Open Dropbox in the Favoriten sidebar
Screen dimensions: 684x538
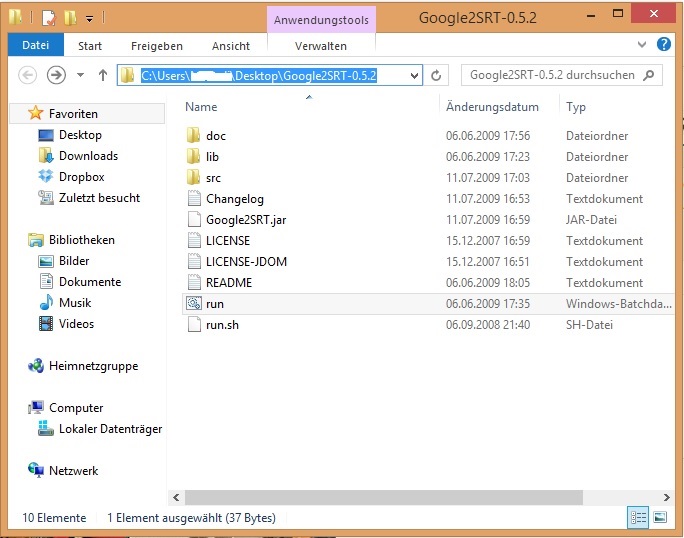81,177
